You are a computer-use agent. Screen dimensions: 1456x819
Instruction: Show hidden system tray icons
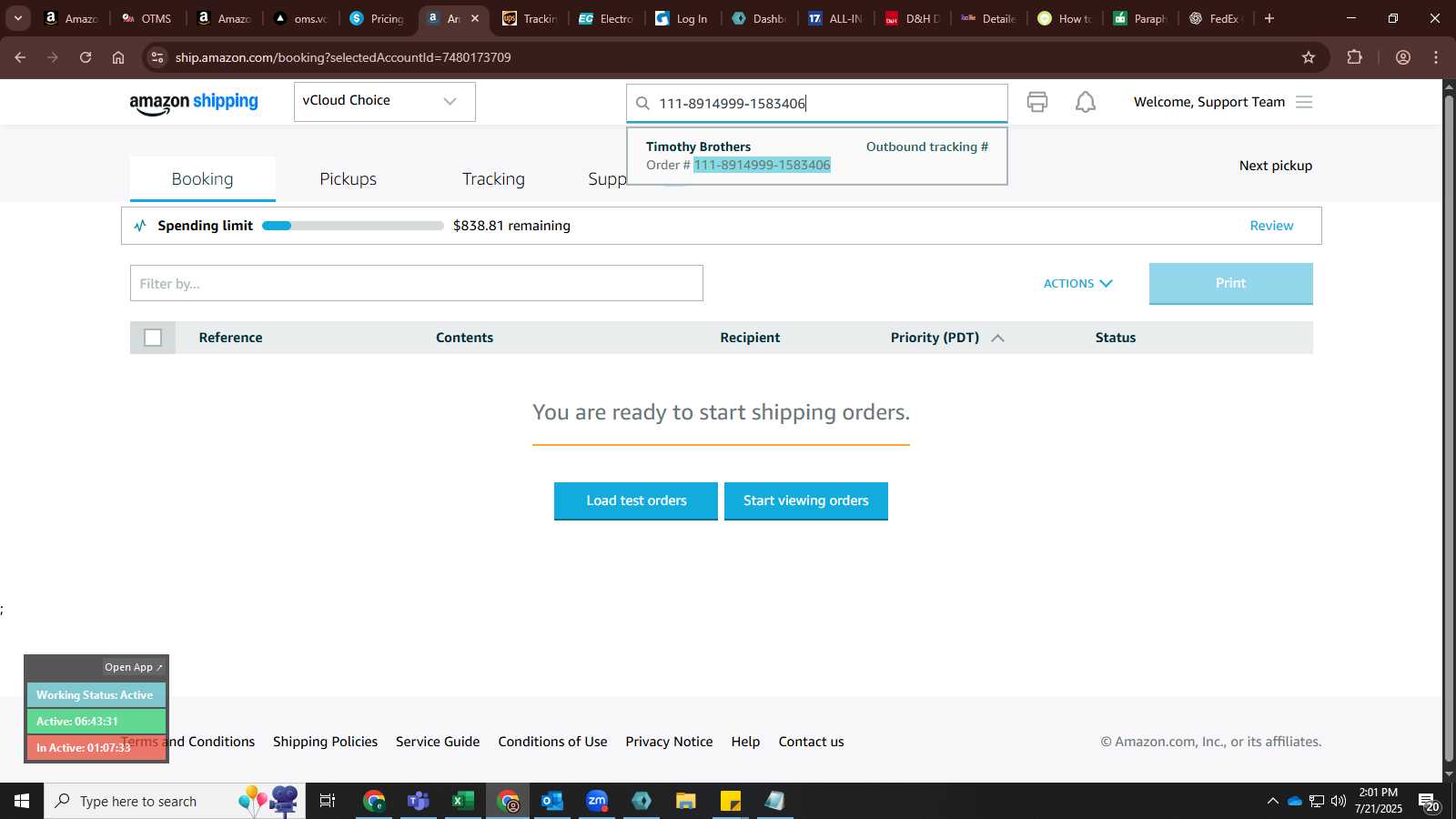click(1272, 802)
